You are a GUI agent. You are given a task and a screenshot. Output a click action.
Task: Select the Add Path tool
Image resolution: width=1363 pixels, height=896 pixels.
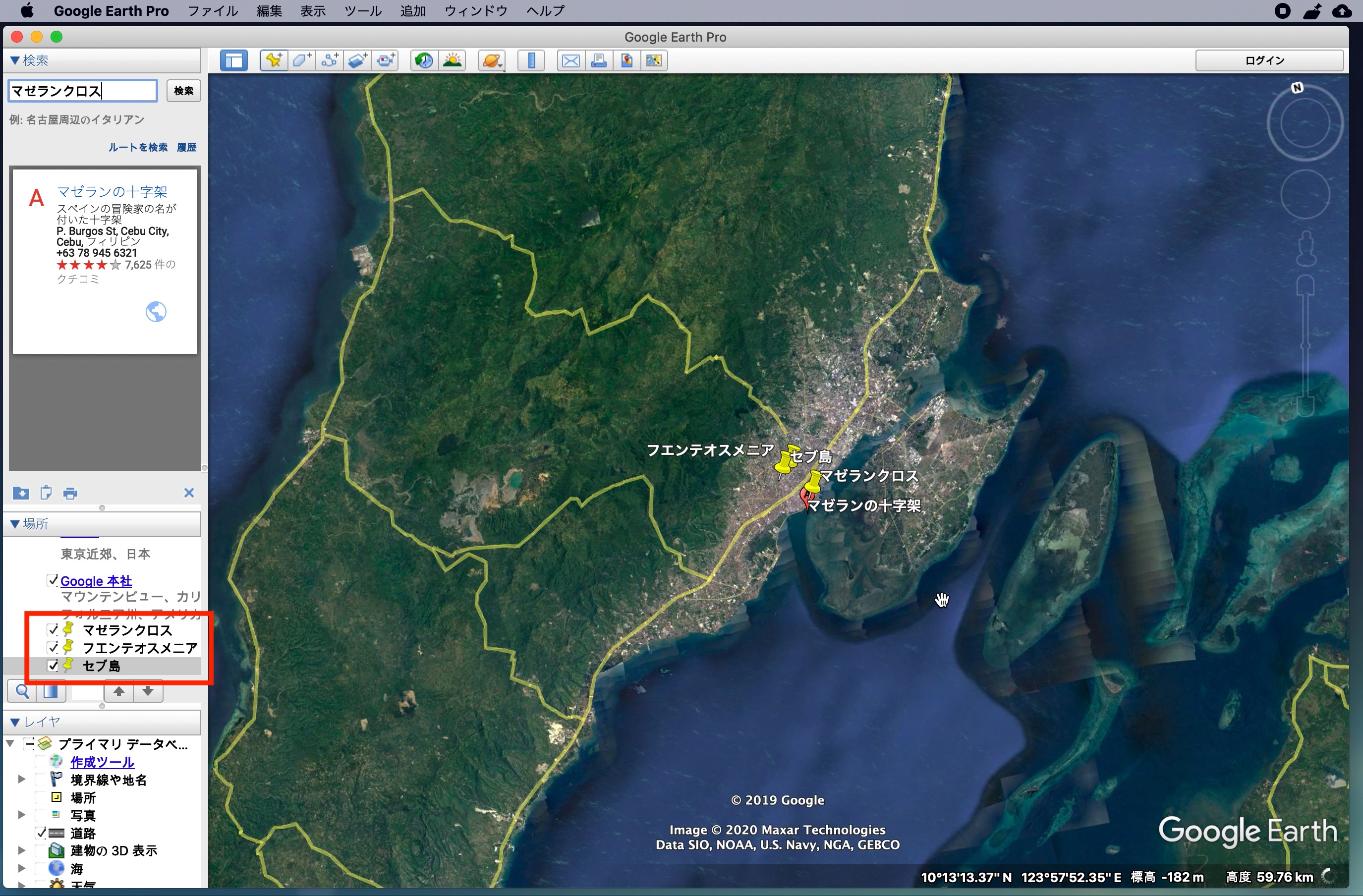click(x=330, y=60)
